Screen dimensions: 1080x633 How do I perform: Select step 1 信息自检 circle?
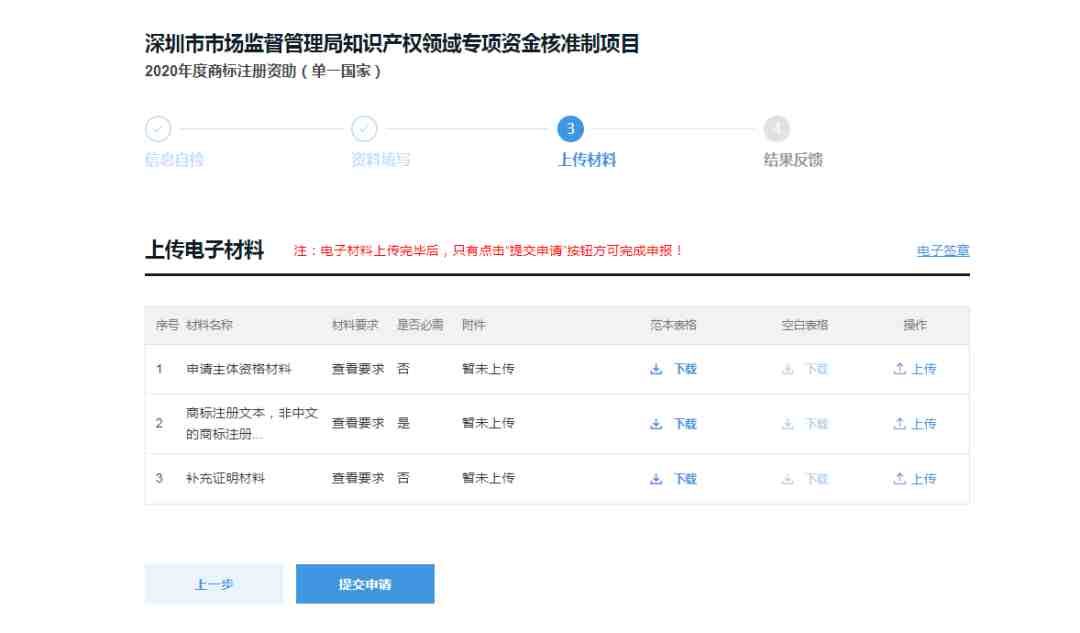point(158,129)
